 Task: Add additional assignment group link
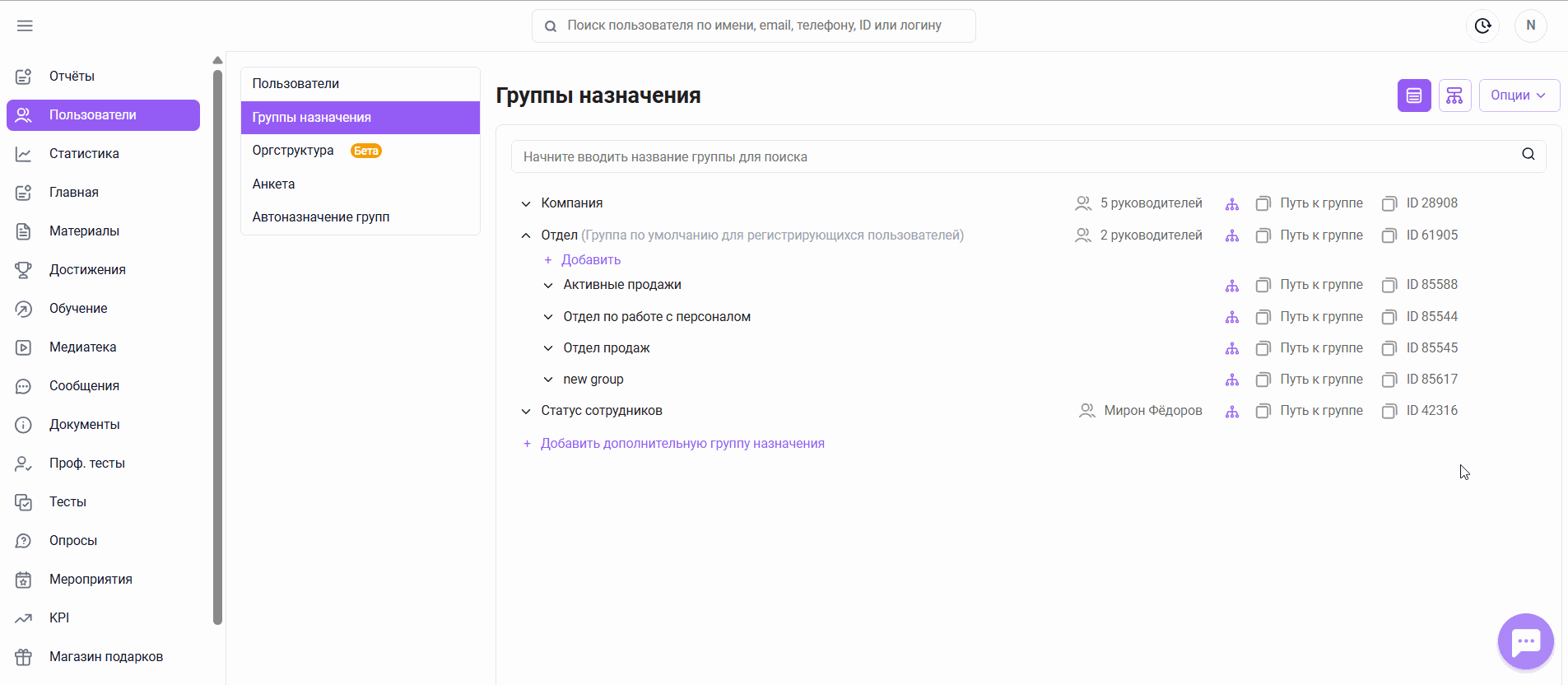coord(674,444)
